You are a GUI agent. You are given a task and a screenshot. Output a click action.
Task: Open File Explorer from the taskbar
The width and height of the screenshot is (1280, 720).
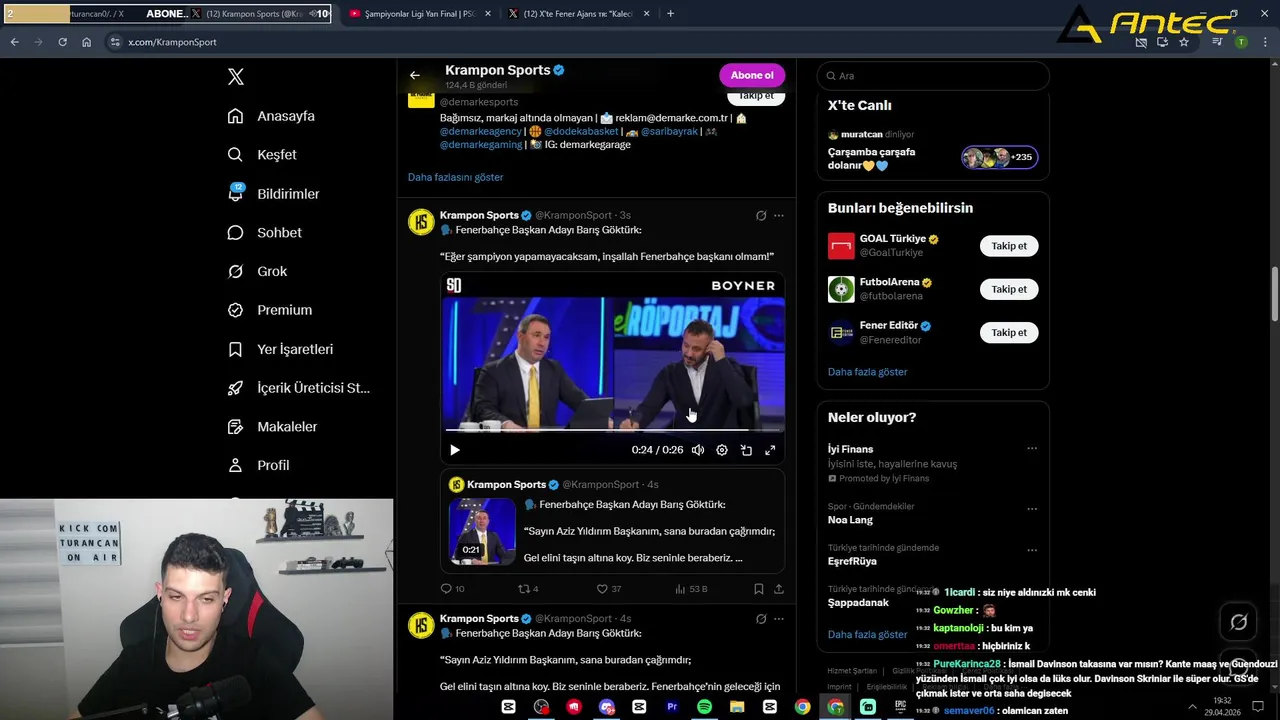coord(737,706)
